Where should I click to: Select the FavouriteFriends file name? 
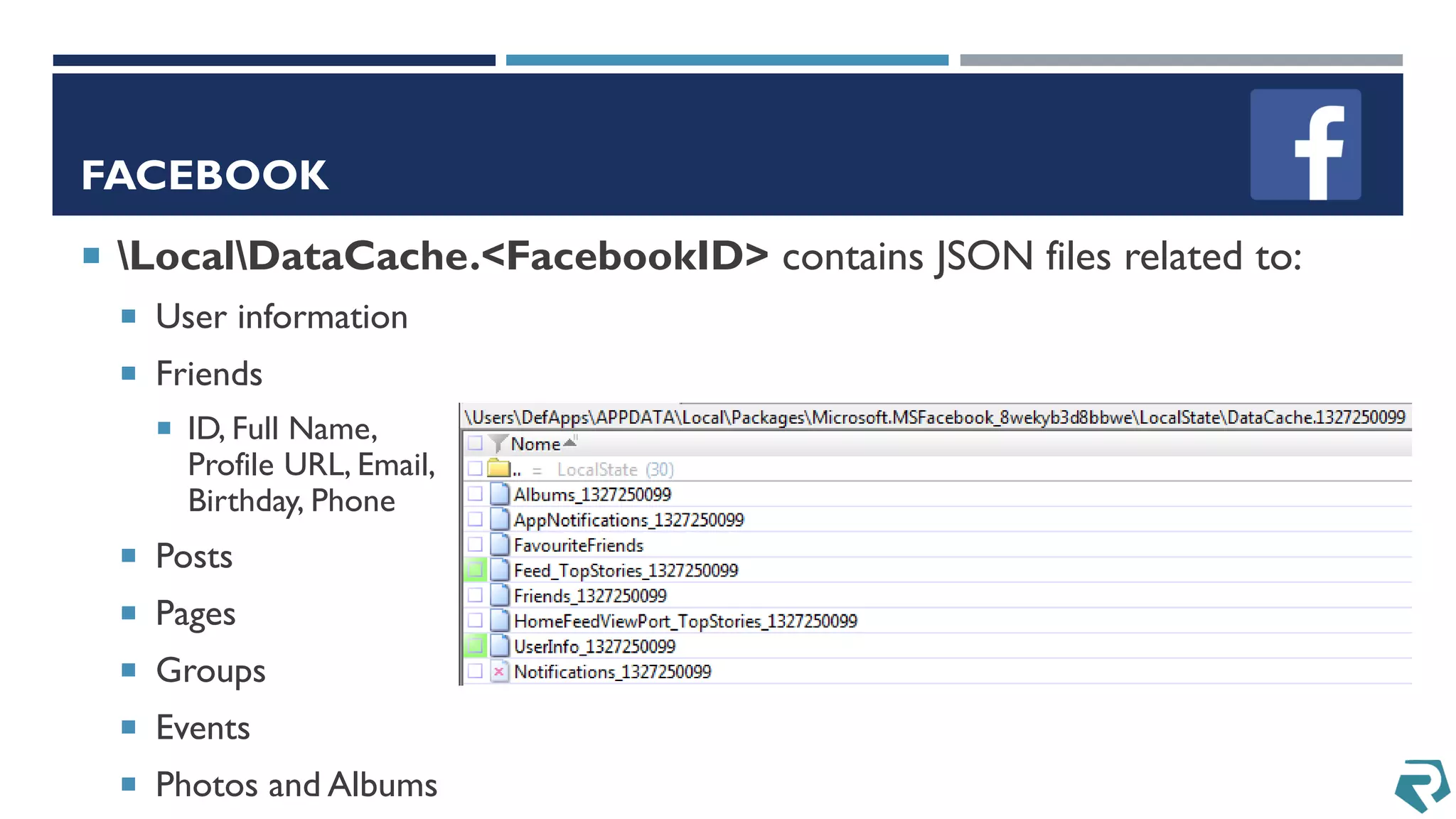tap(579, 545)
